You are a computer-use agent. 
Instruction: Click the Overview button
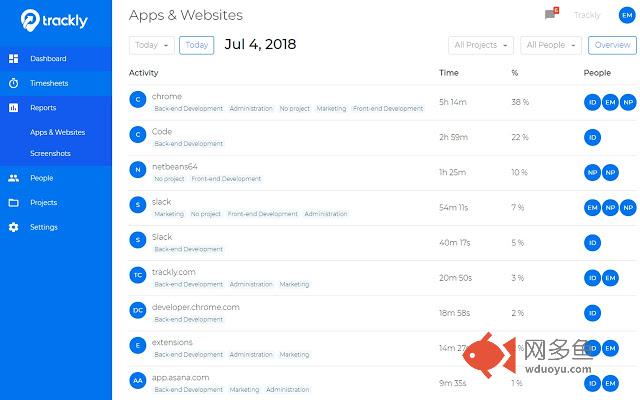point(612,45)
